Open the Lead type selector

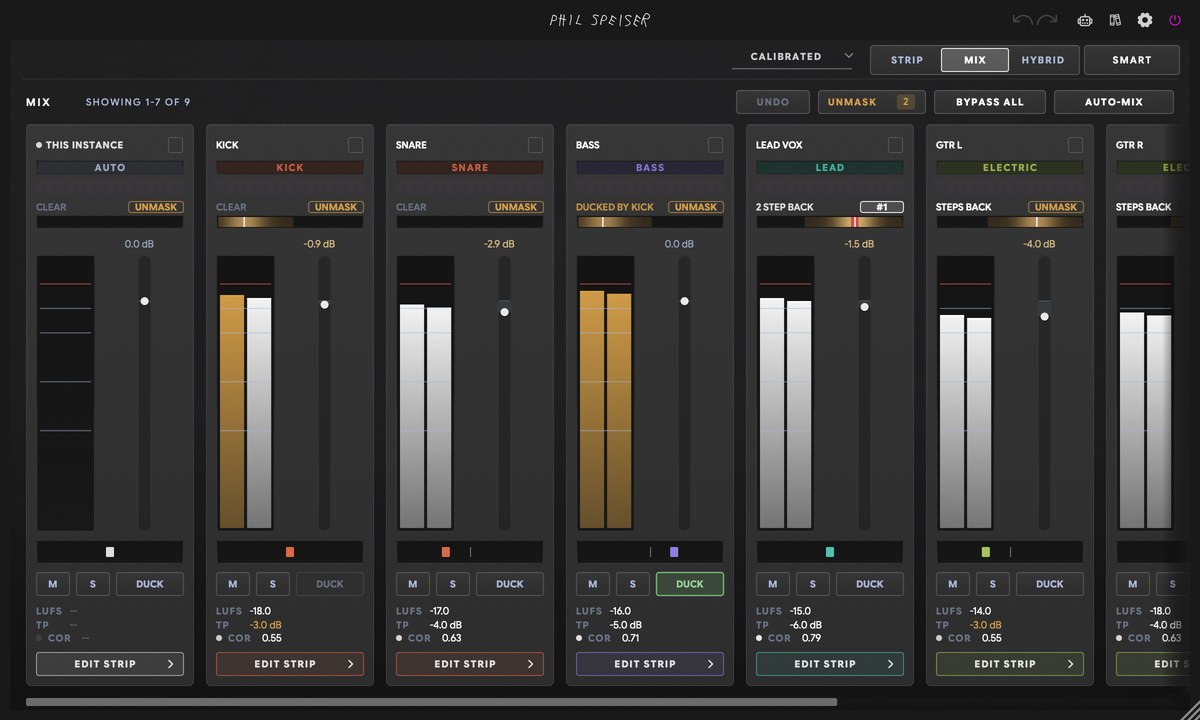830,168
